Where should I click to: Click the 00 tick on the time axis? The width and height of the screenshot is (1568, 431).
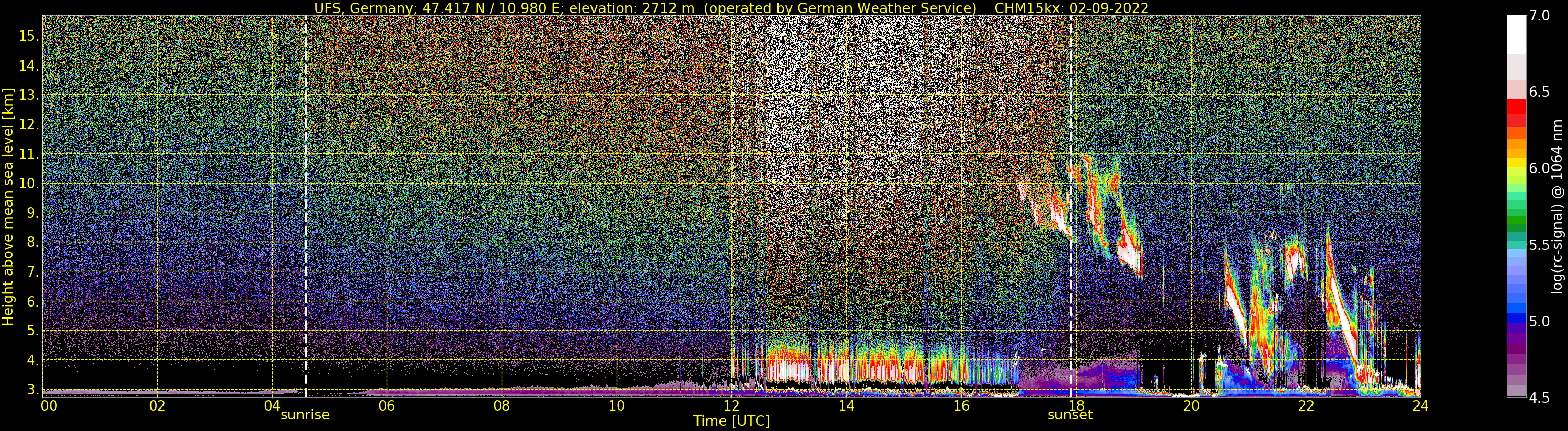coord(49,405)
